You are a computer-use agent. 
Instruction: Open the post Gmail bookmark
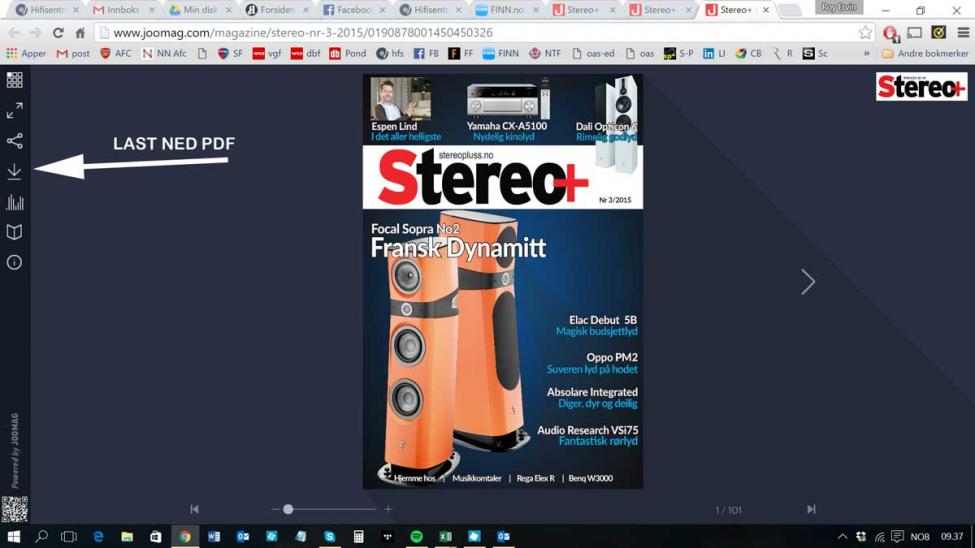(x=73, y=53)
